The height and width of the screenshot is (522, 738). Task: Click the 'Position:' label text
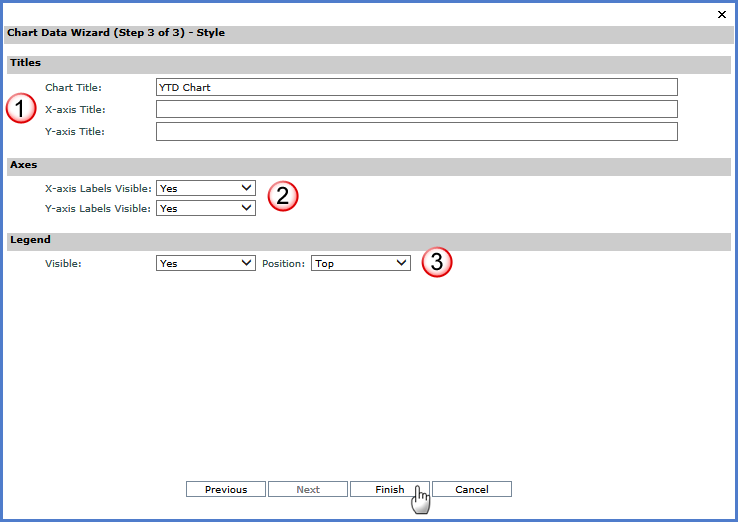[283, 264]
